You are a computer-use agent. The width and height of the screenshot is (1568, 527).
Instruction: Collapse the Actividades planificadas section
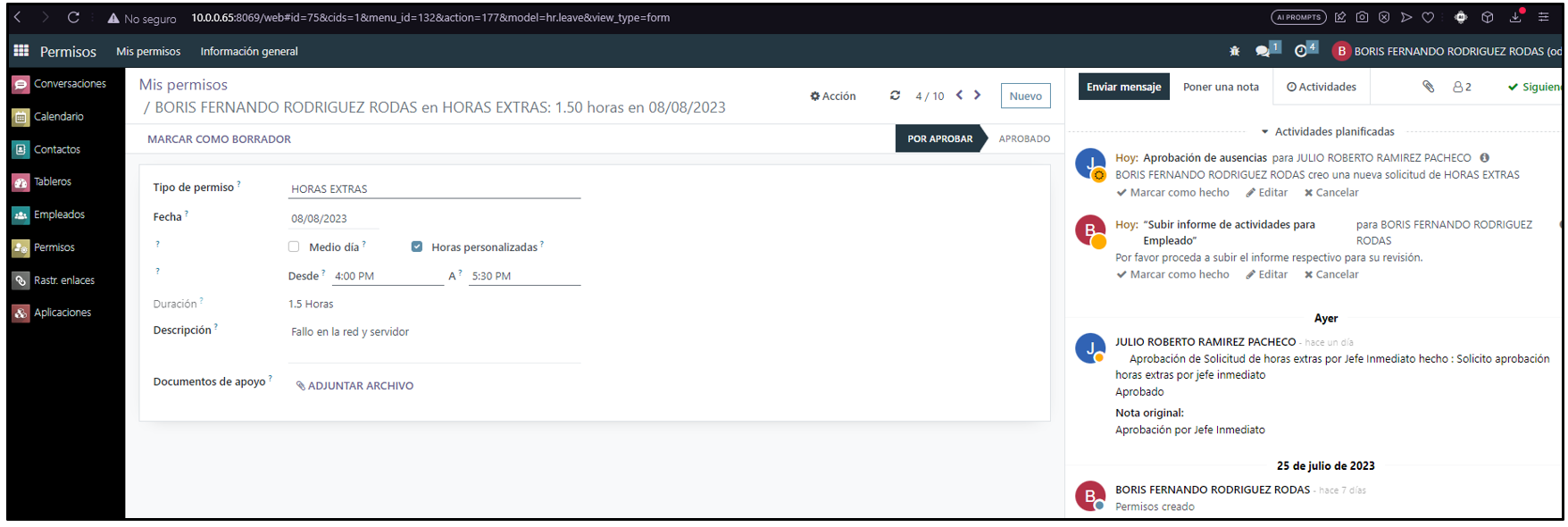(1327, 131)
